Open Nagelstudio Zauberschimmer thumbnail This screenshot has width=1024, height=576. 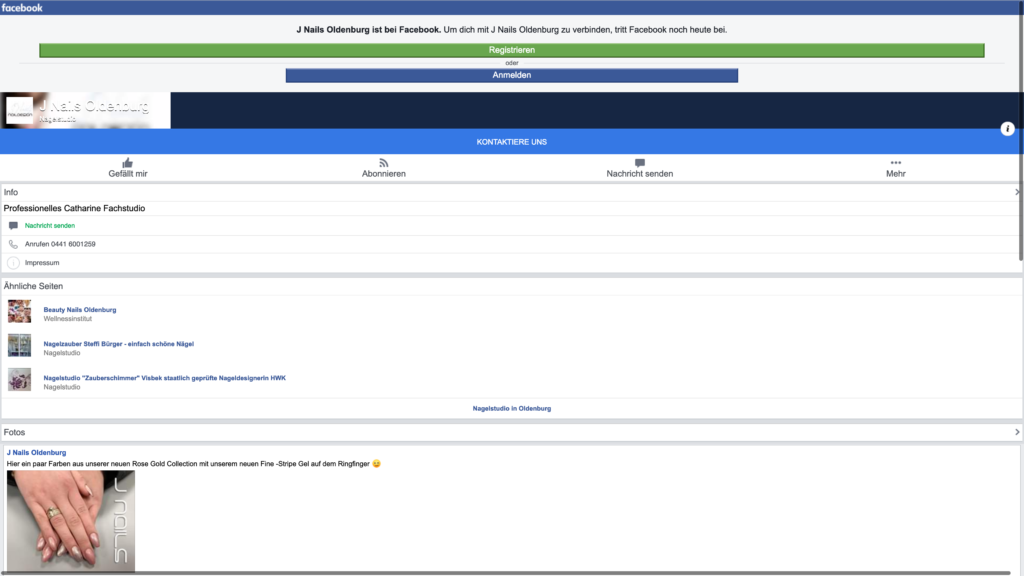[20, 379]
